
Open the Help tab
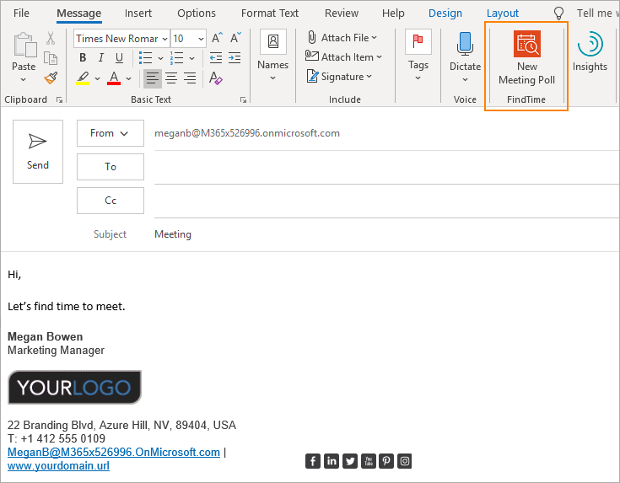point(393,13)
